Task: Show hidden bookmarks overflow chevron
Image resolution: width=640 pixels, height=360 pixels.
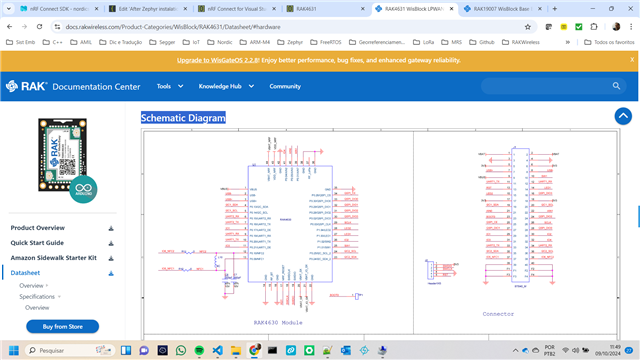Action: (x=567, y=42)
